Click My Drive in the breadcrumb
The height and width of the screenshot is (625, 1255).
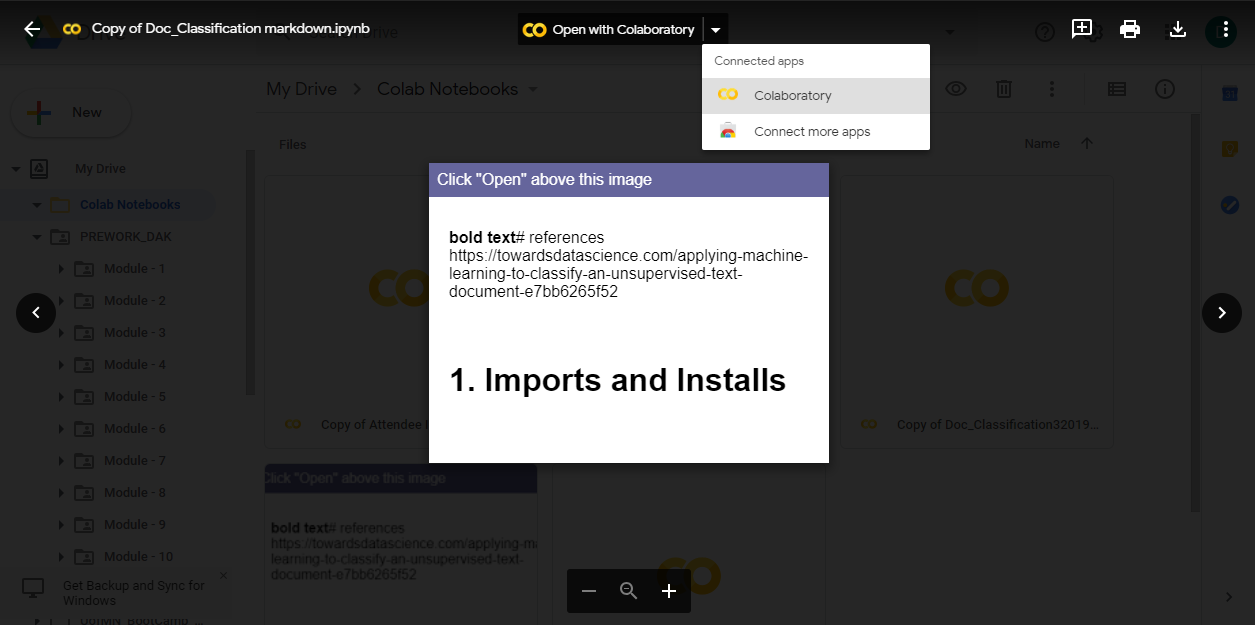[x=301, y=89]
